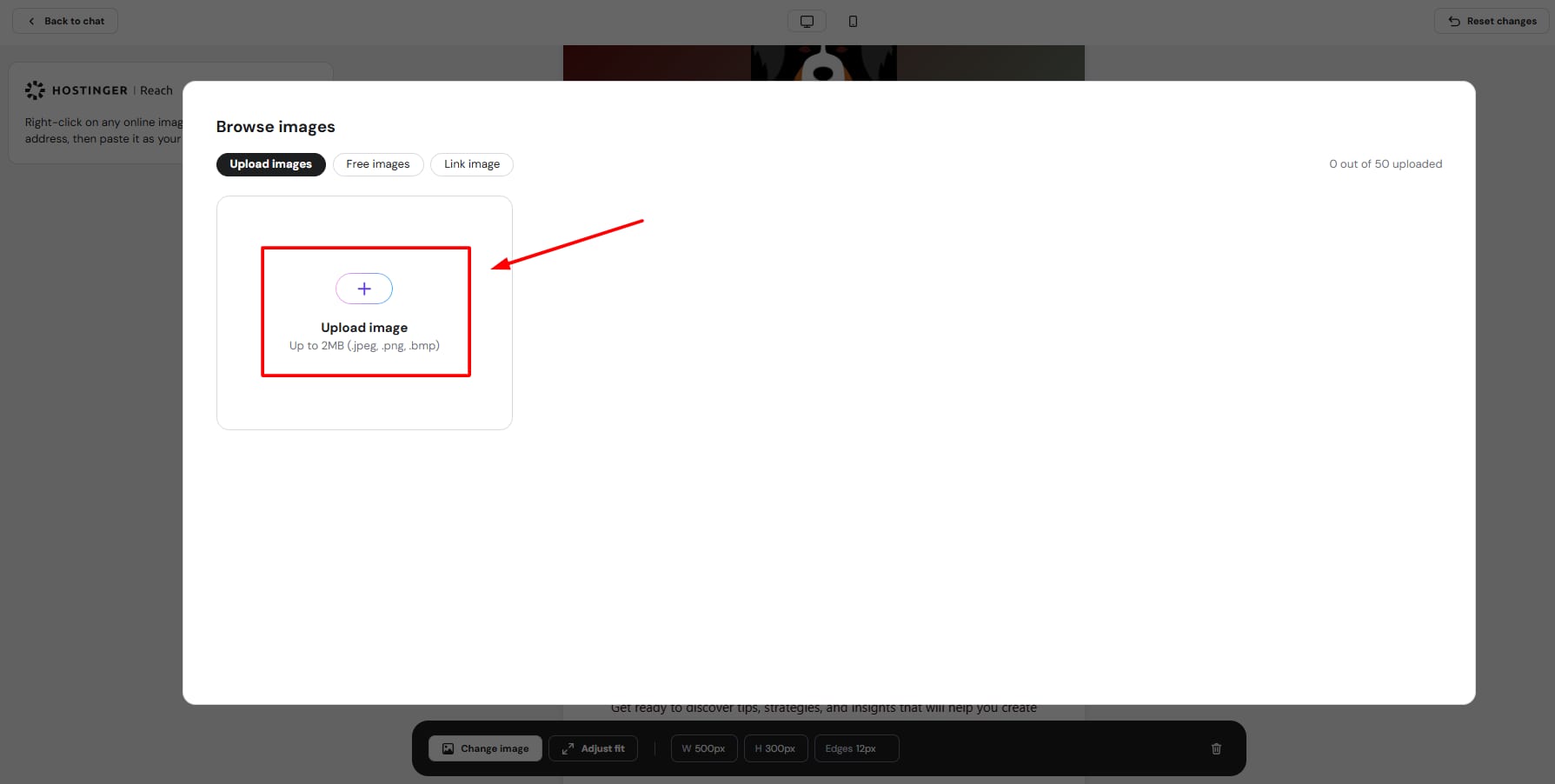Select the Upload images tab
The height and width of the screenshot is (784, 1555).
(x=270, y=164)
